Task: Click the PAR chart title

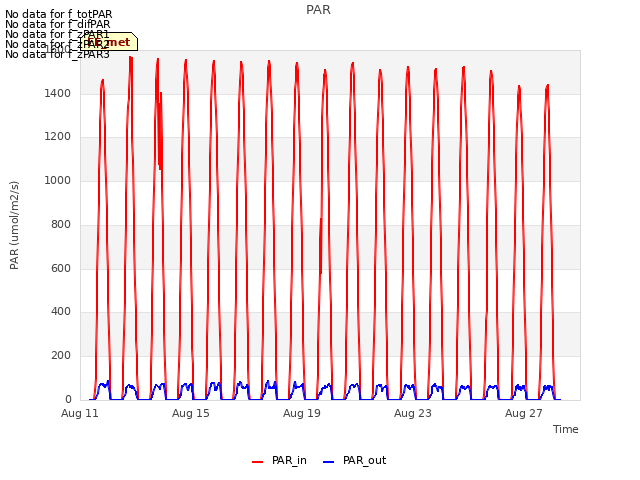Action: [x=318, y=10]
